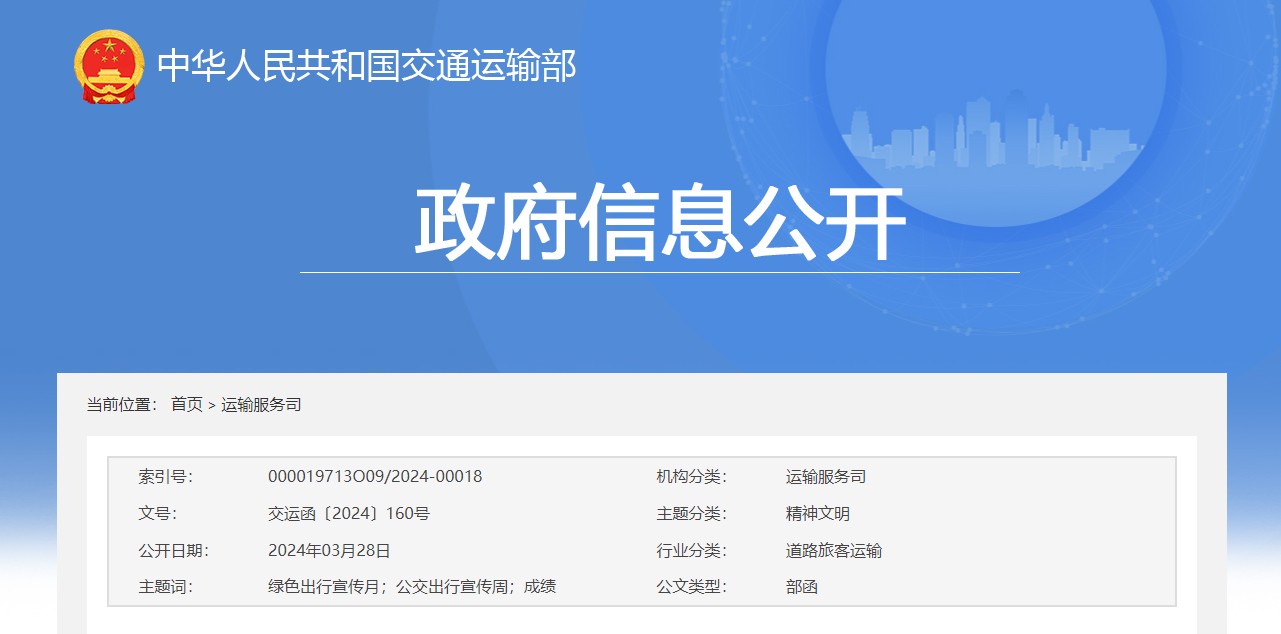The height and width of the screenshot is (634, 1281).
Task: Select keywords 绿色出行宣传月；公交出行宣传周；成绩
Action: pyautogui.click(x=412, y=586)
